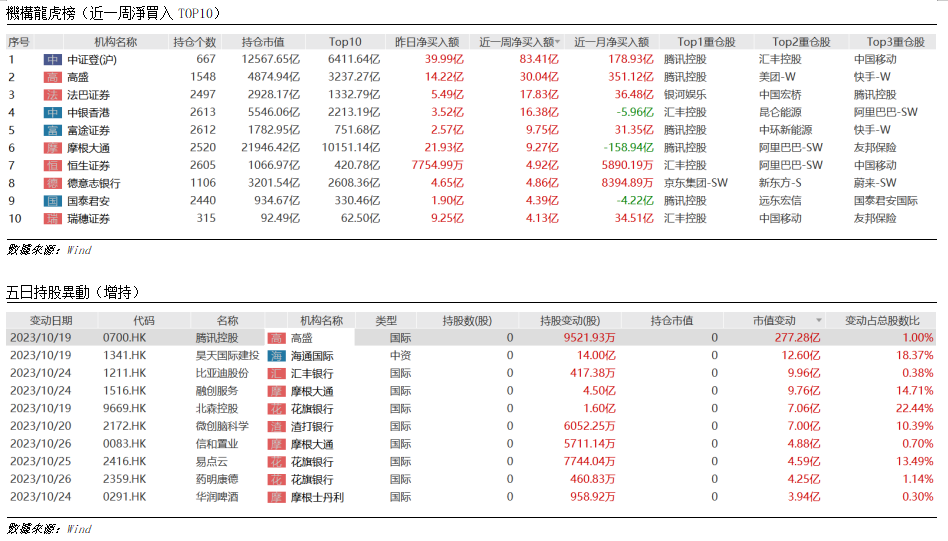948x541 pixels.
Task: Click stock name 昊天国际建投
Action: 227,355
